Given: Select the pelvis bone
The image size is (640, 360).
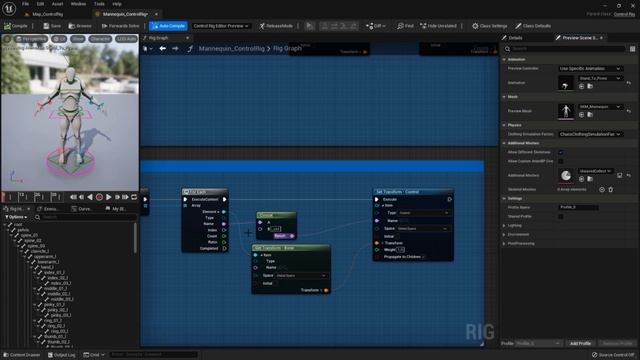Looking at the screenshot, I should pos(23,230).
